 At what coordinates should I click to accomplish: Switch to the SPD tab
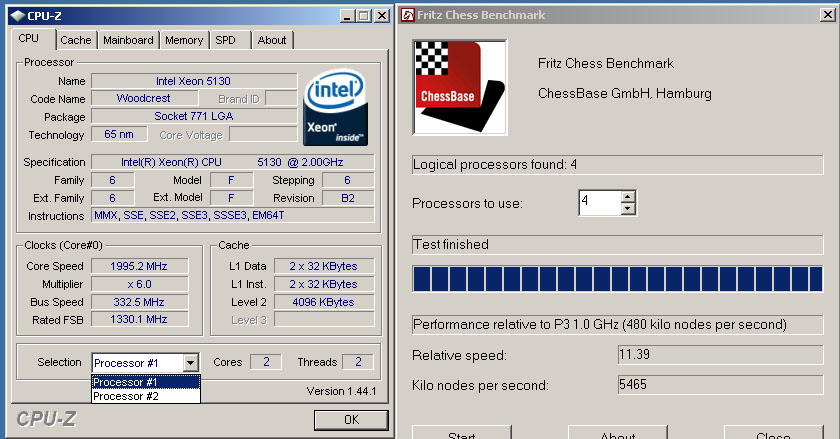coord(226,40)
